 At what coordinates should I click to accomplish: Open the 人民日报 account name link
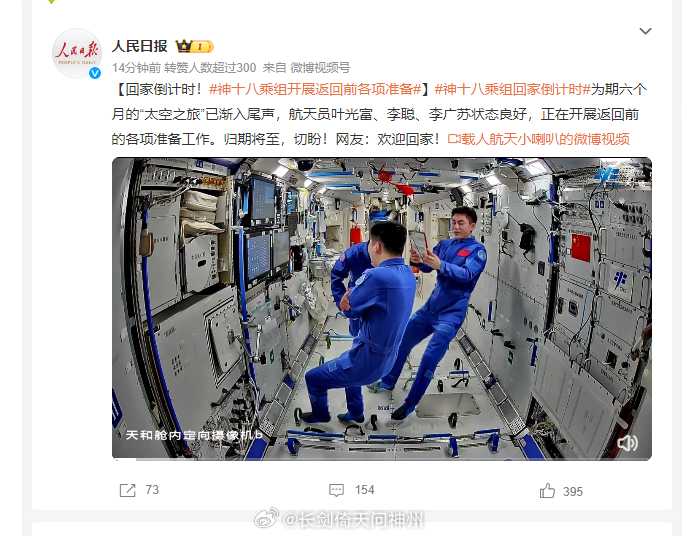(x=140, y=46)
